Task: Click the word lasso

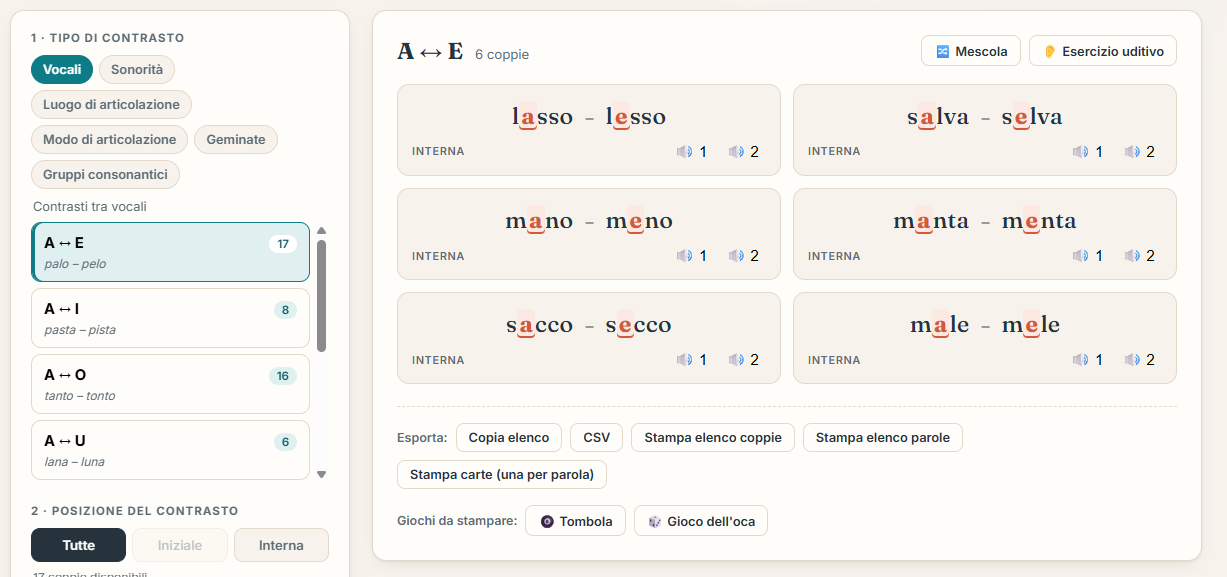Action: pos(542,117)
